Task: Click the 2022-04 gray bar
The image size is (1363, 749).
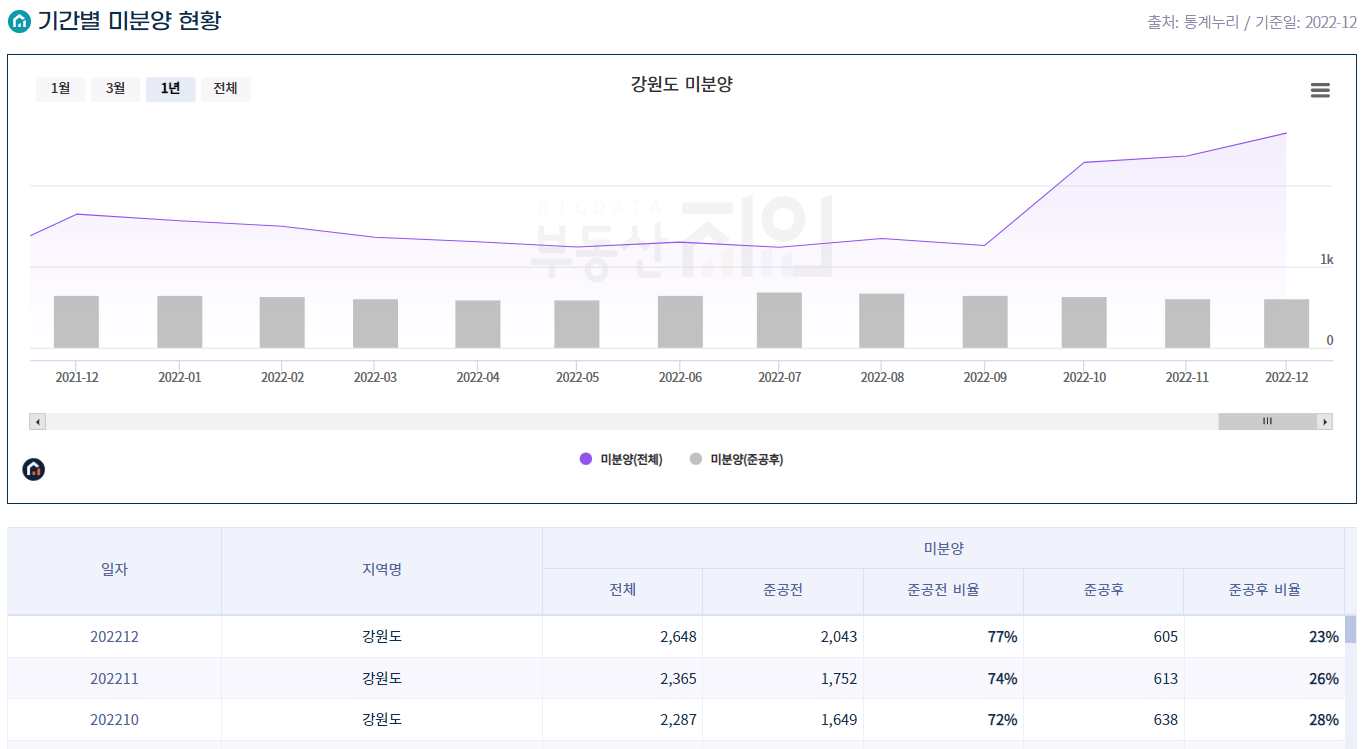Action: [x=478, y=325]
